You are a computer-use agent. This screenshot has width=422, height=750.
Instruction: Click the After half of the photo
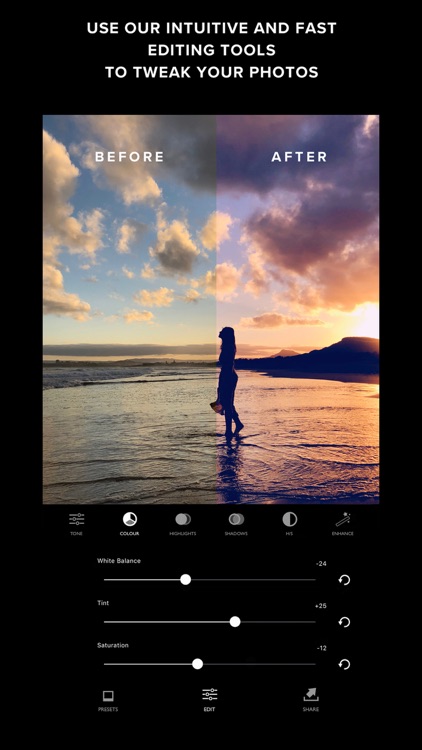coord(298,309)
